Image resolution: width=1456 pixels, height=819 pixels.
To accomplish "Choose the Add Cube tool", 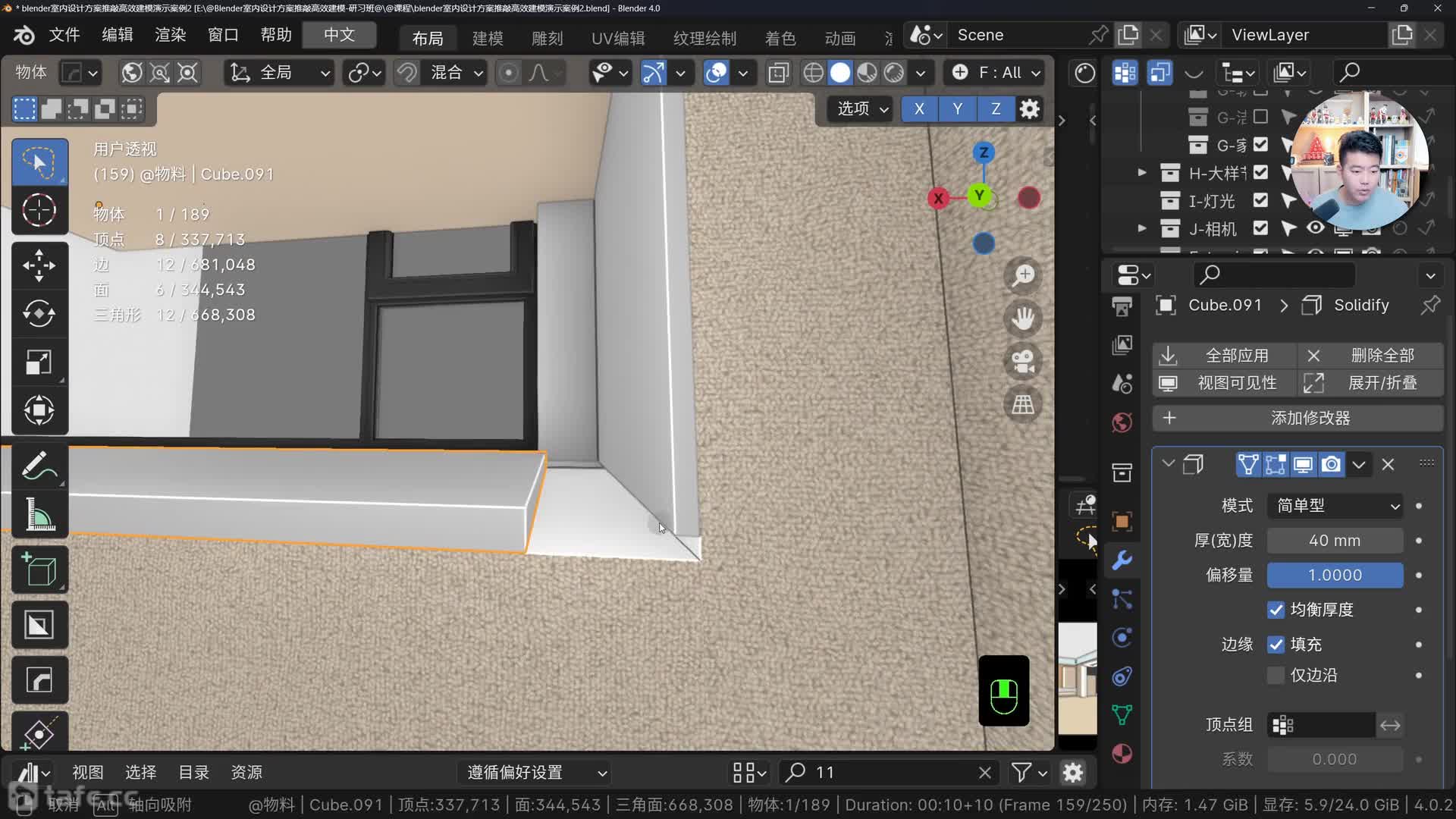I will pos(39,570).
